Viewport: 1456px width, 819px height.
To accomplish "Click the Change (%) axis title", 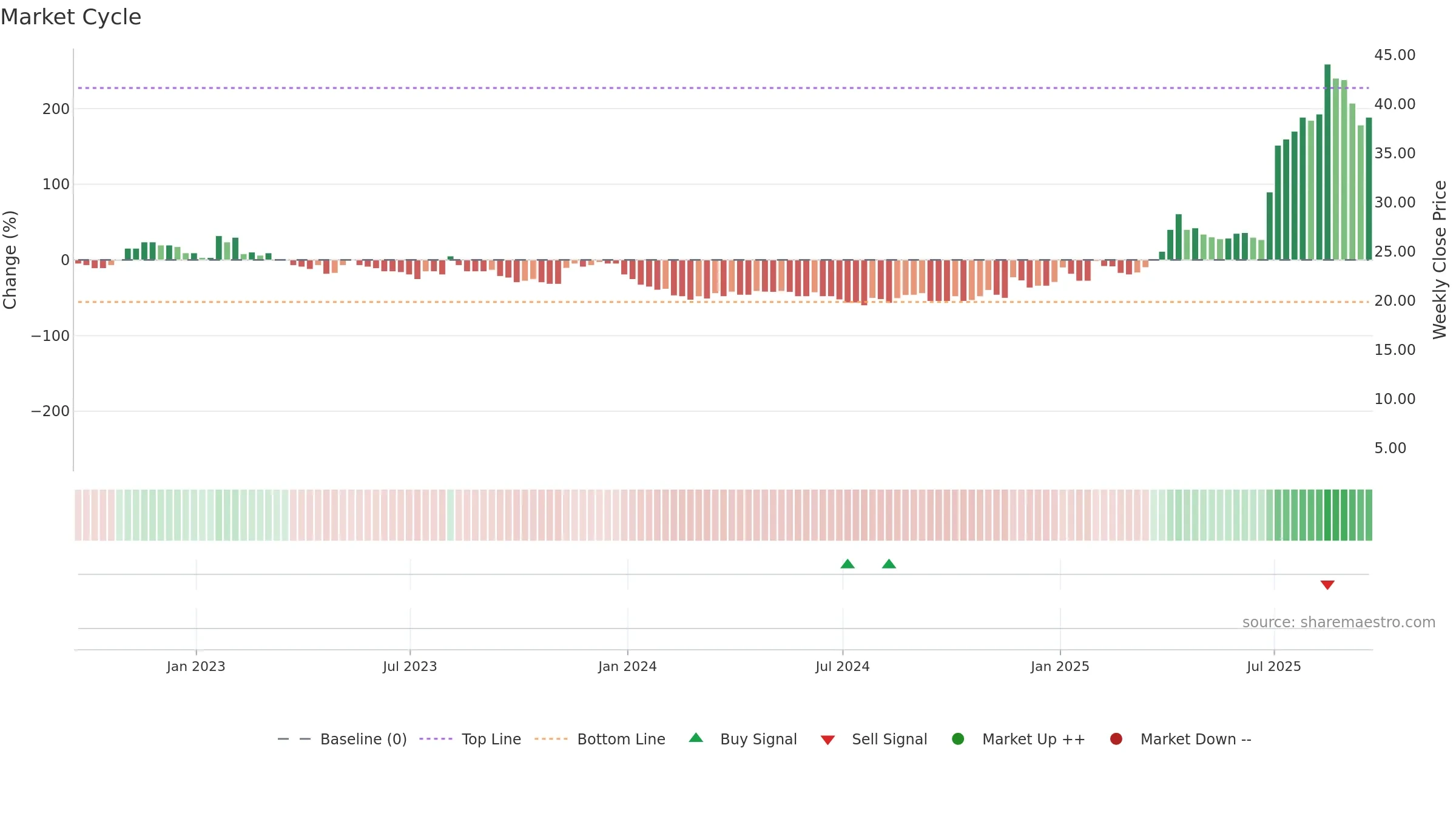I will (x=10, y=260).
